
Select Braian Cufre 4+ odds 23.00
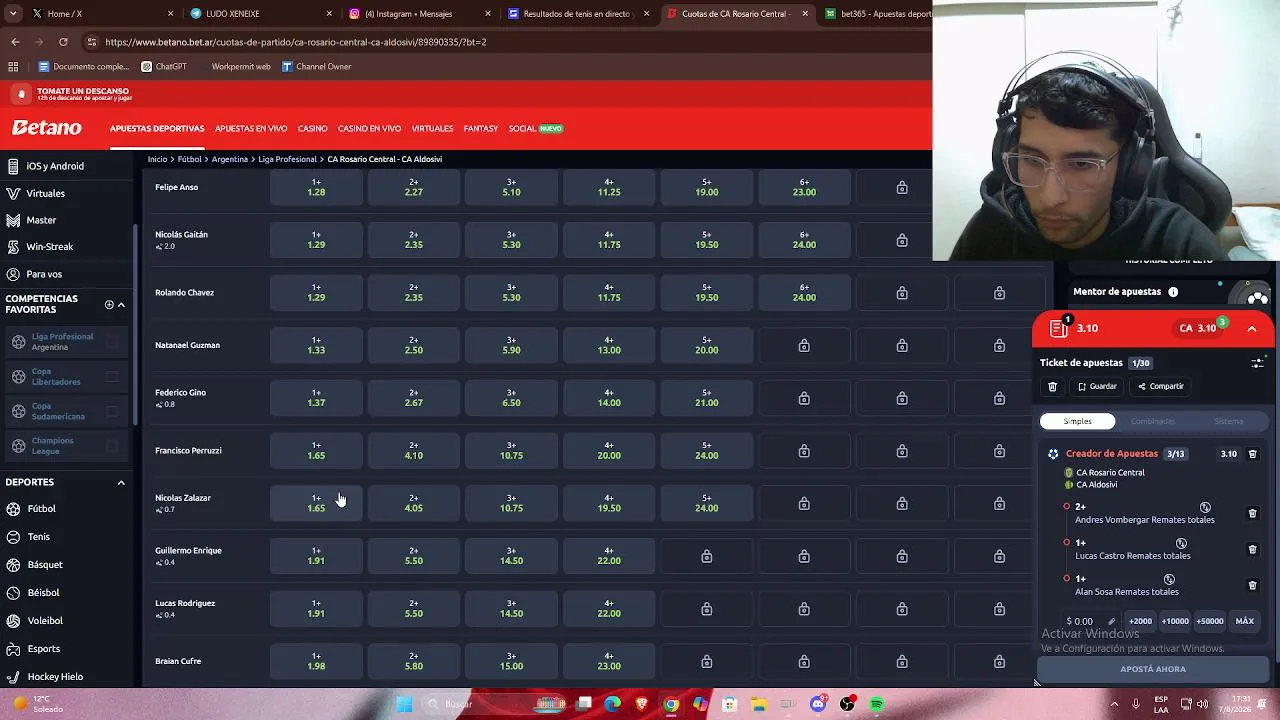point(609,661)
